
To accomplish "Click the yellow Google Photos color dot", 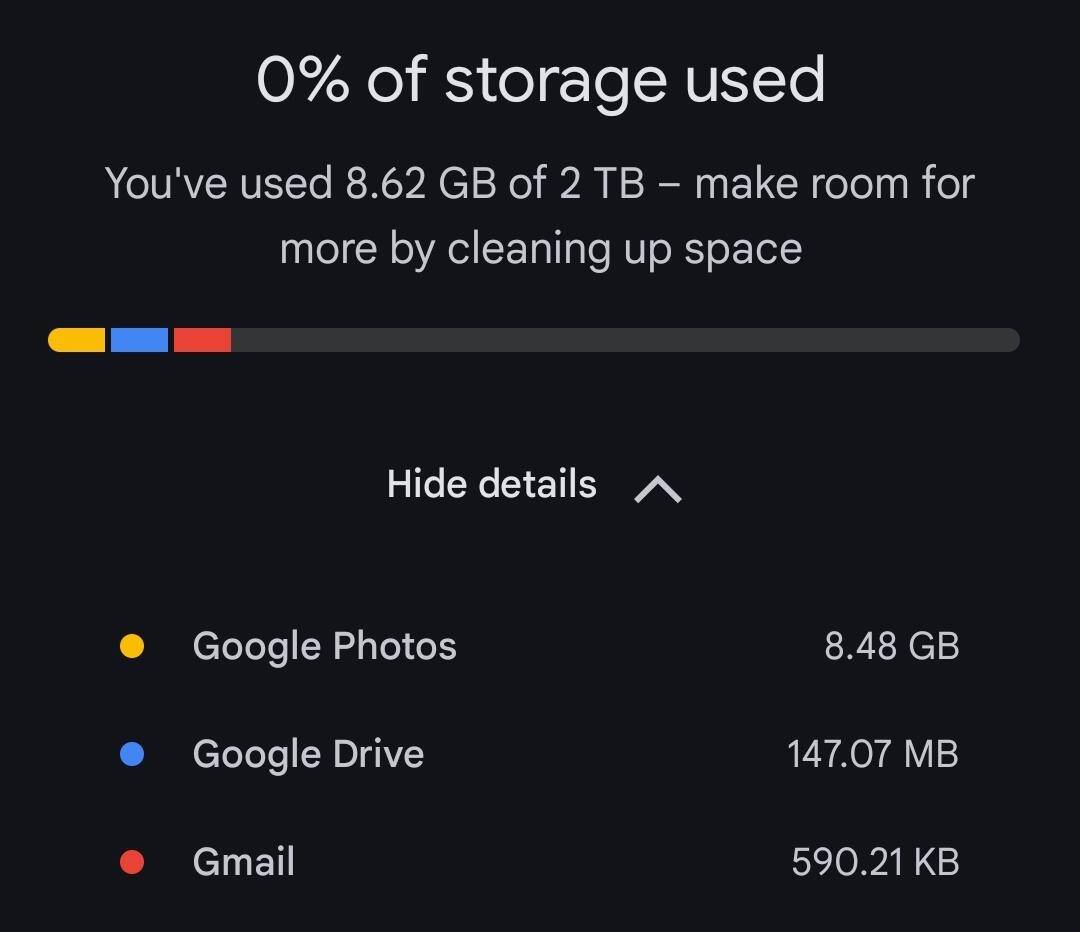I will click(132, 647).
